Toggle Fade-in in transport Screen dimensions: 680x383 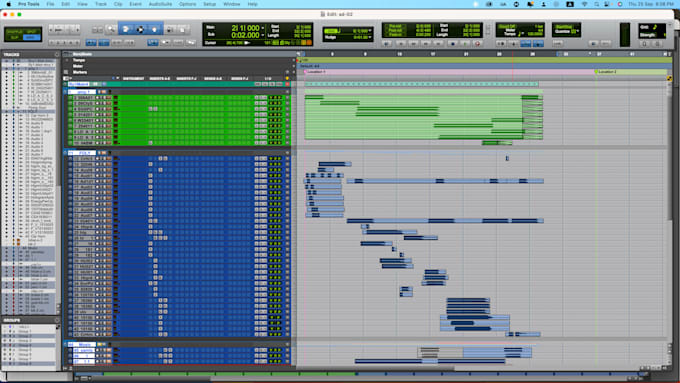click(x=395, y=34)
